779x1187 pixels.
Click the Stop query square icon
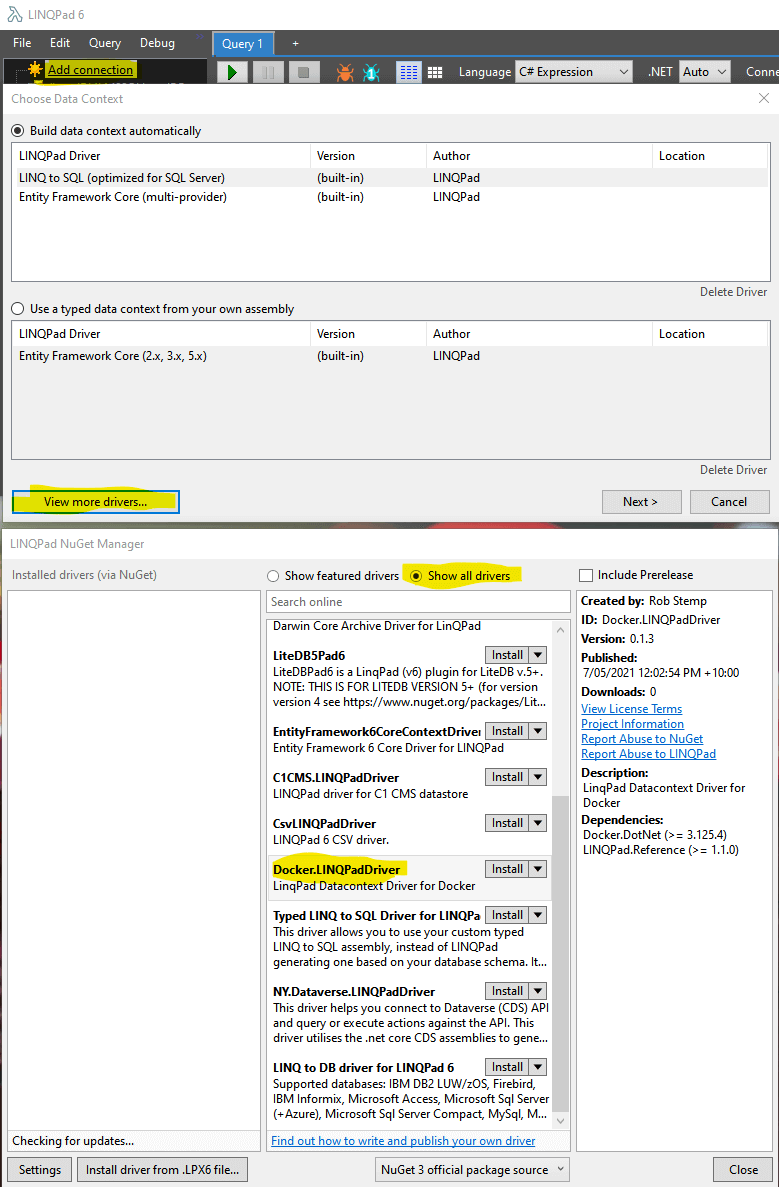coord(303,72)
